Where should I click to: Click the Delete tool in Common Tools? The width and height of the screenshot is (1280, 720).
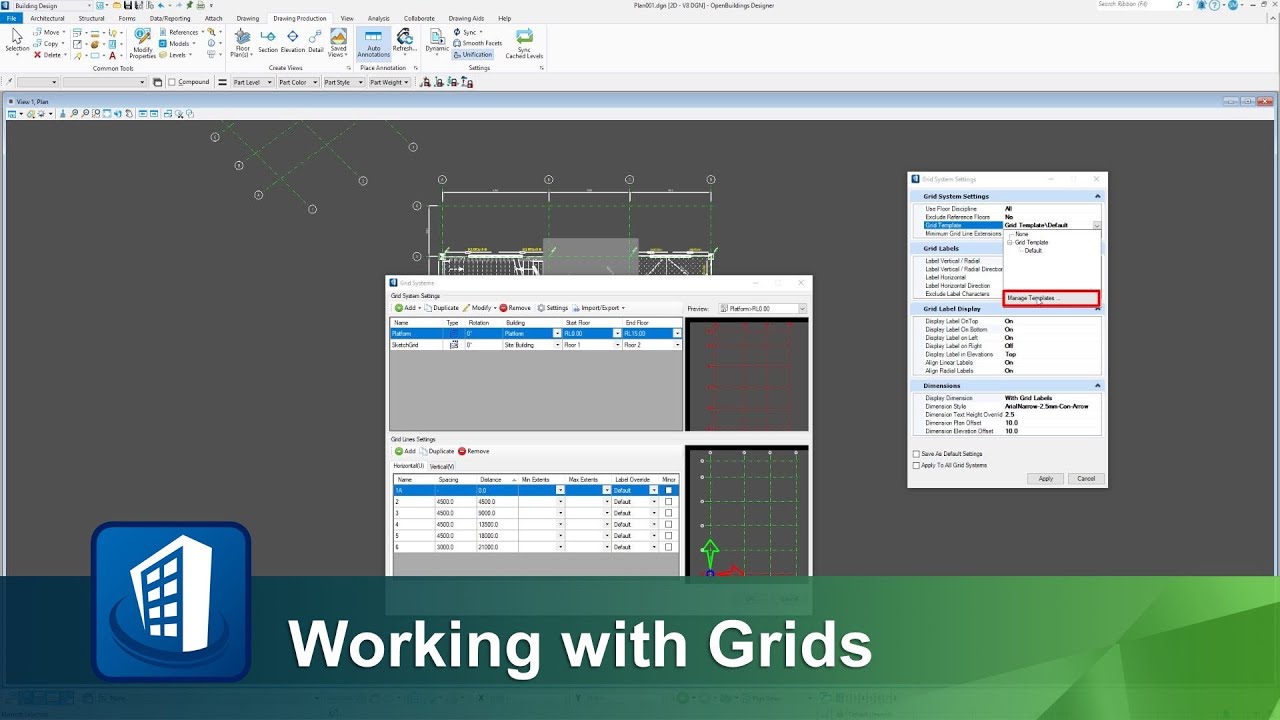click(49, 55)
